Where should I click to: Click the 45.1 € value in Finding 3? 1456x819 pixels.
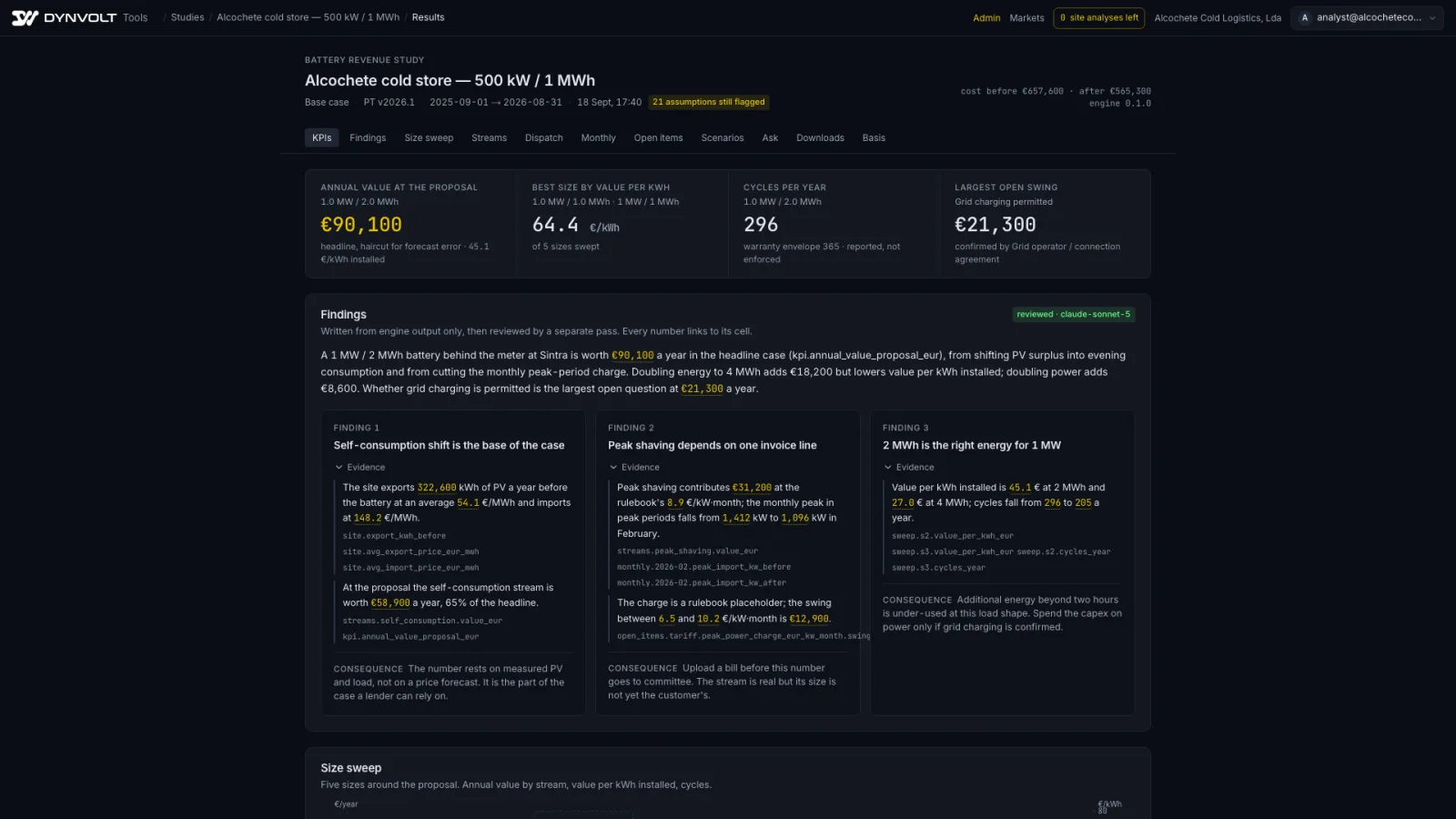point(1020,488)
